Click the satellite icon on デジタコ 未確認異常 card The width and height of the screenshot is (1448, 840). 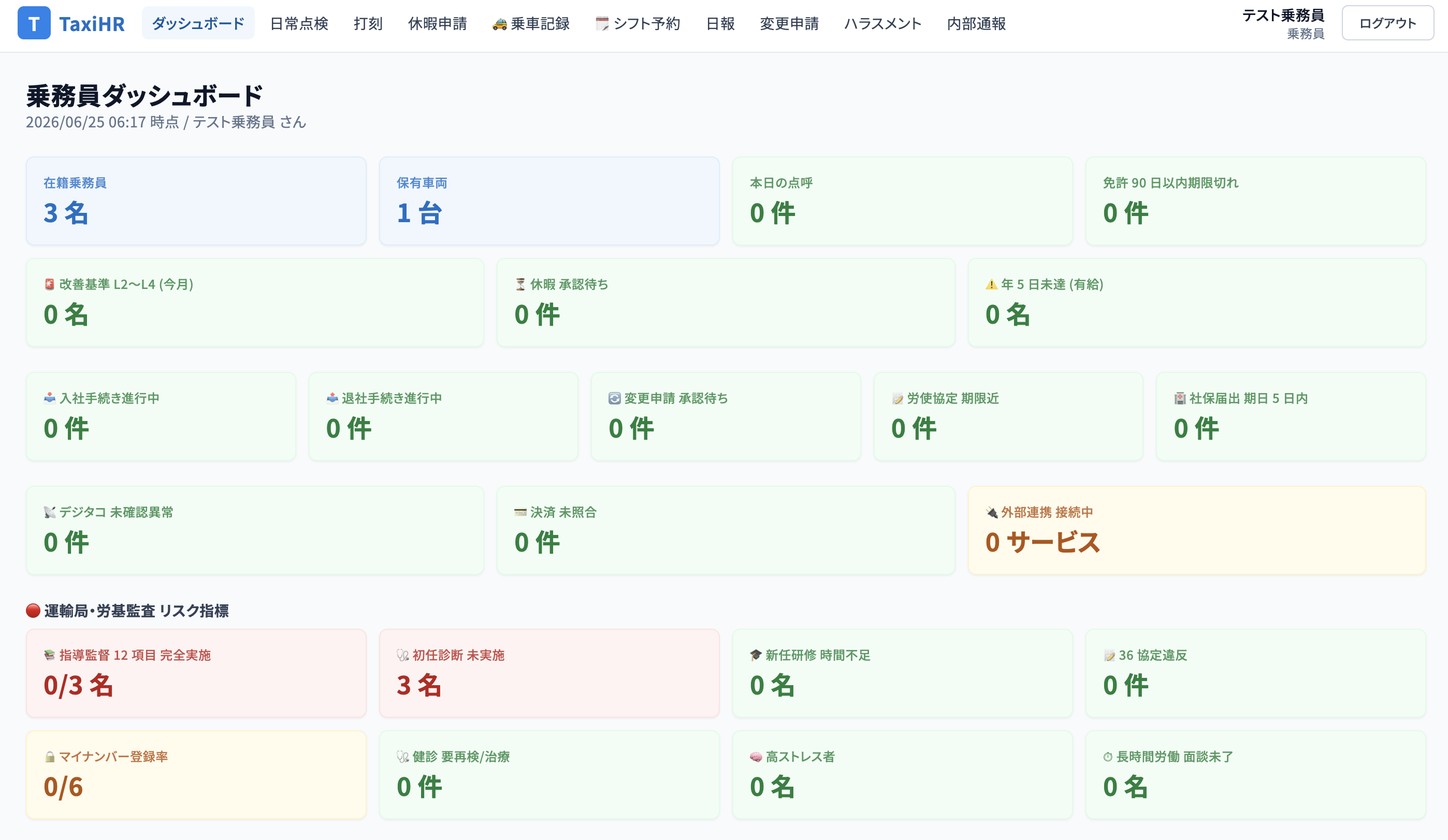49,512
